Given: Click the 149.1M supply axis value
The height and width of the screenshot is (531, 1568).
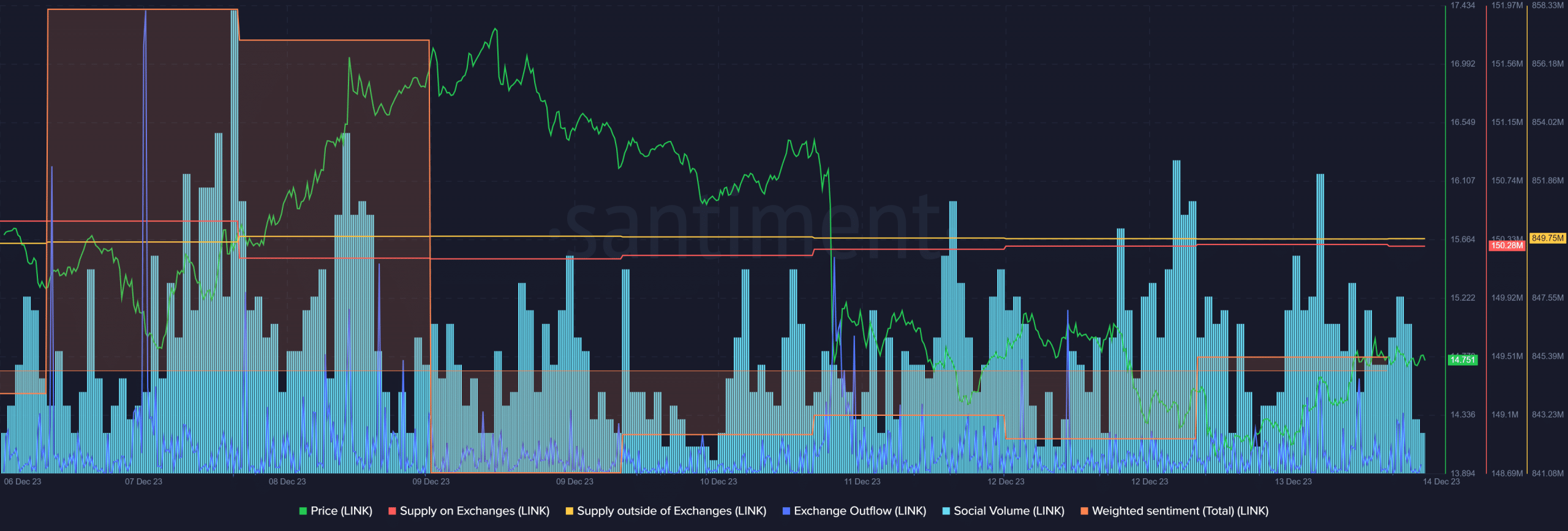Looking at the screenshot, I should point(1504,415).
